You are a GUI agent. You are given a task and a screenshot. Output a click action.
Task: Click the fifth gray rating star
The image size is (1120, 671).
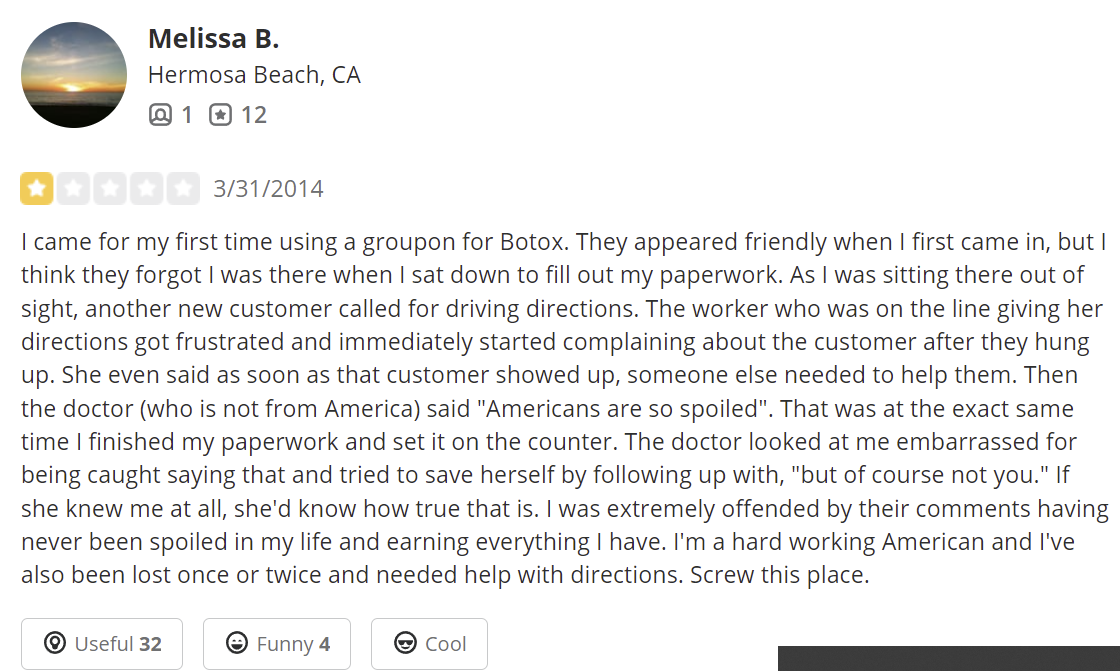pos(183,188)
